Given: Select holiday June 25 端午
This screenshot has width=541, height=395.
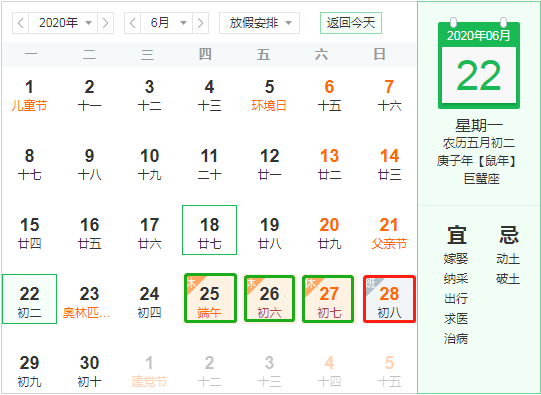Looking at the screenshot, I should click(x=210, y=299).
